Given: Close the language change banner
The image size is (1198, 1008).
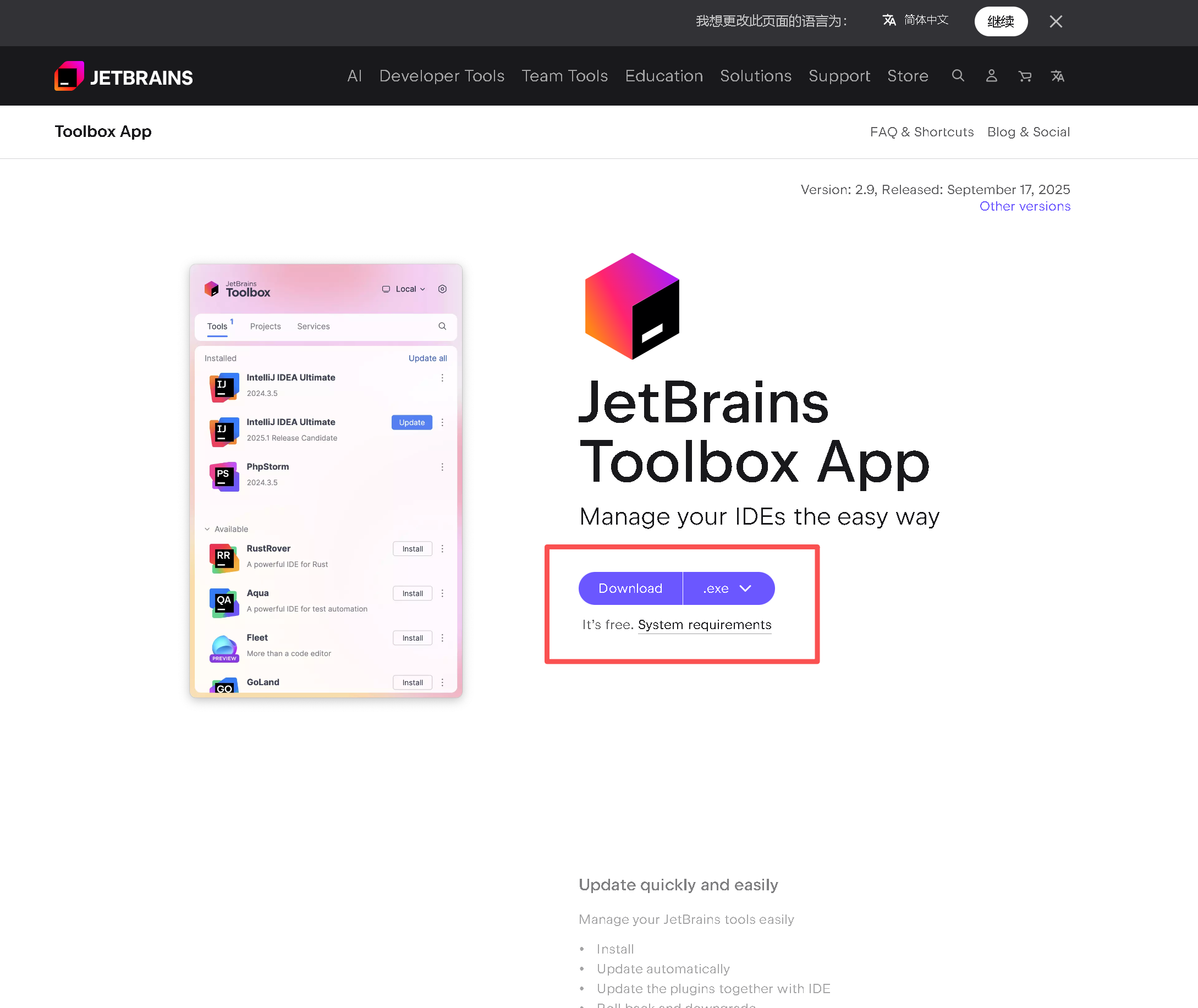Looking at the screenshot, I should [1056, 21].
